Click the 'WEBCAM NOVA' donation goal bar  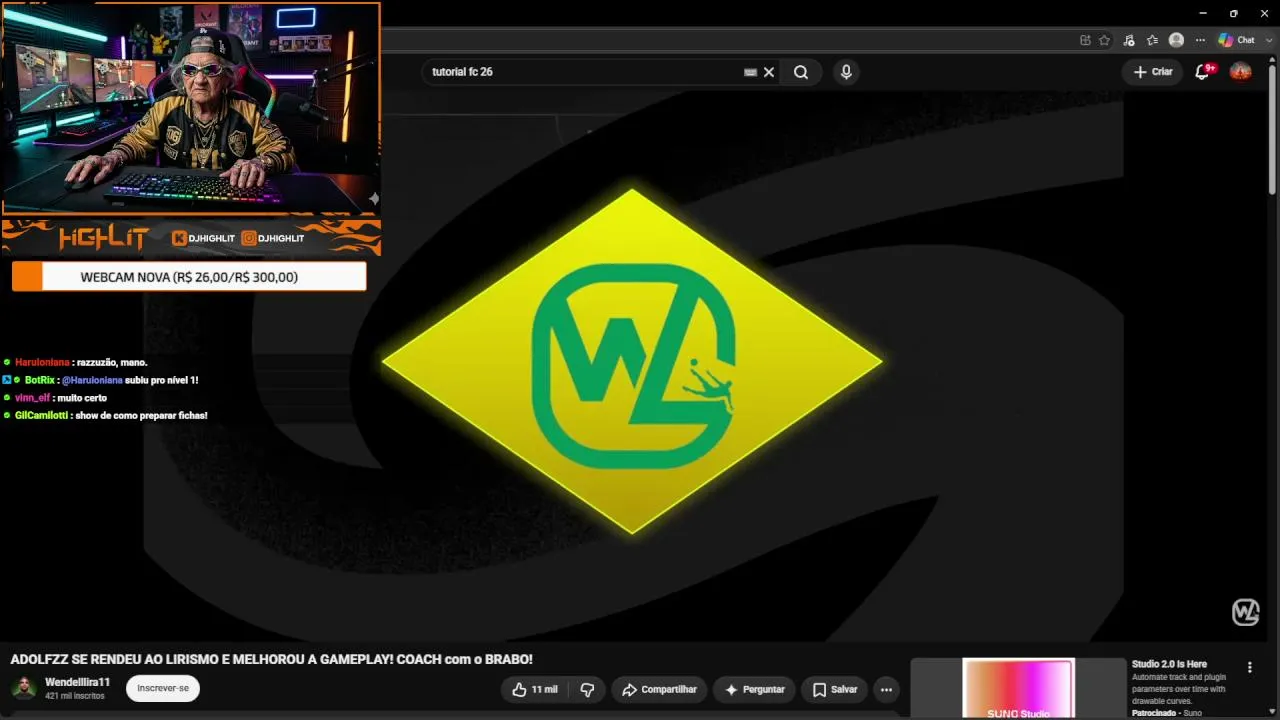click(x=189, y=277)
